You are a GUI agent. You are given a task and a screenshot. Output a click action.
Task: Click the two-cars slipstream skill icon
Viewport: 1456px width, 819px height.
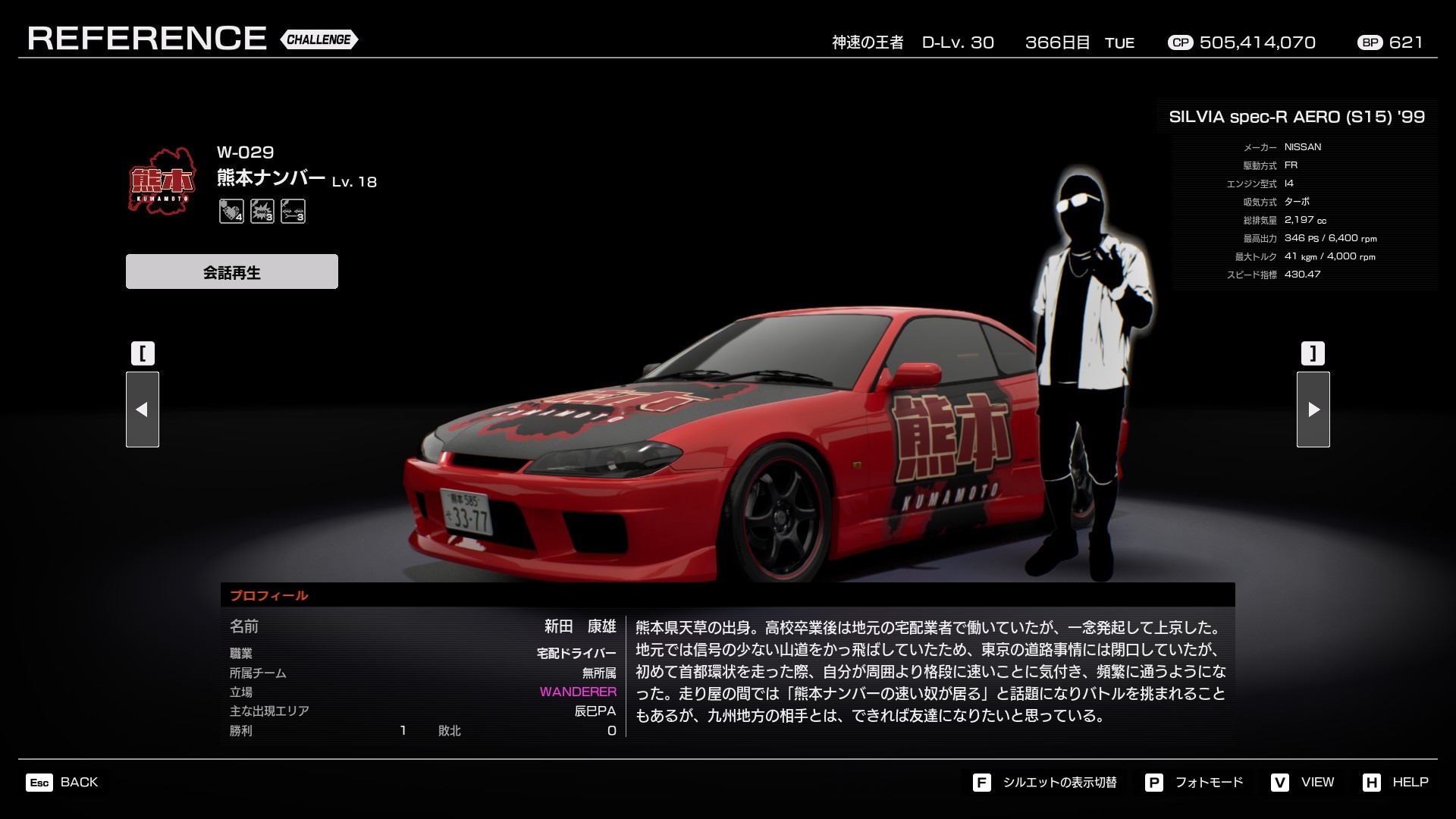pos(293,212)
